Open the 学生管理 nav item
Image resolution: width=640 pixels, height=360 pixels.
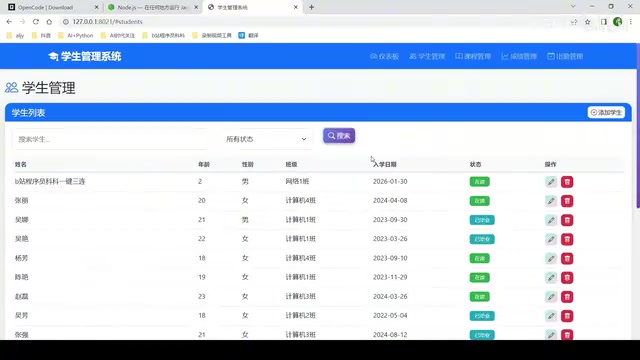tap(427, 56)
